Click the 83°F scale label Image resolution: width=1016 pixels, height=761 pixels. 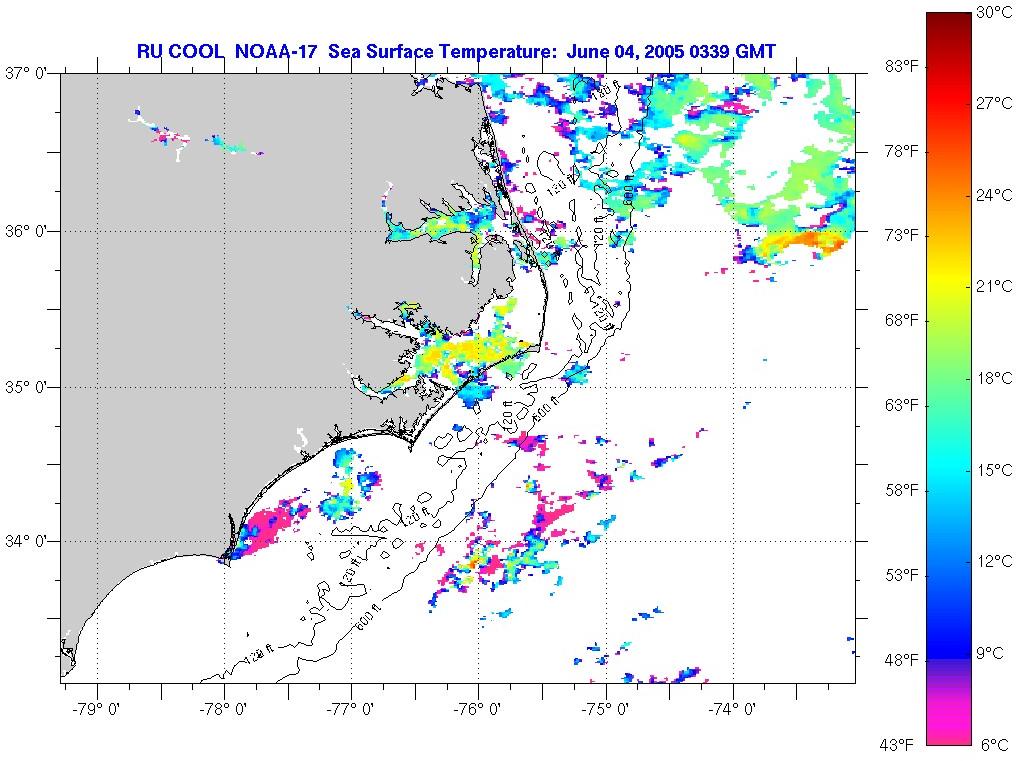[902, 67]
